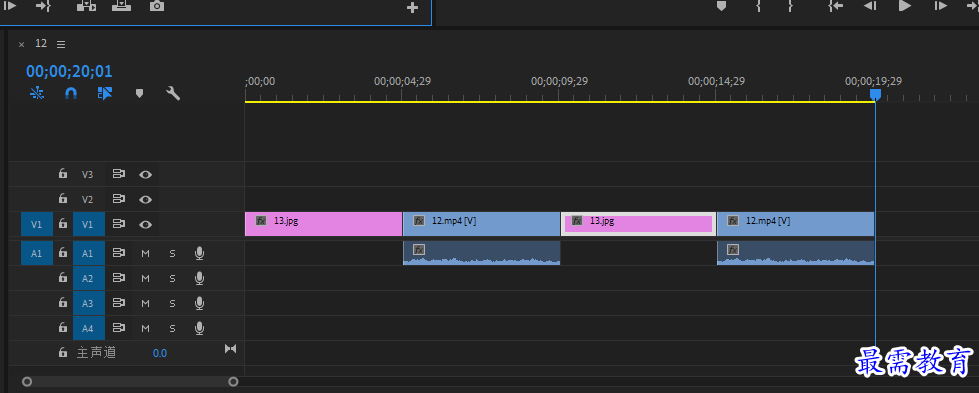Toggle A3 track targeting
The image size is (979, 393).
[88, 303]
